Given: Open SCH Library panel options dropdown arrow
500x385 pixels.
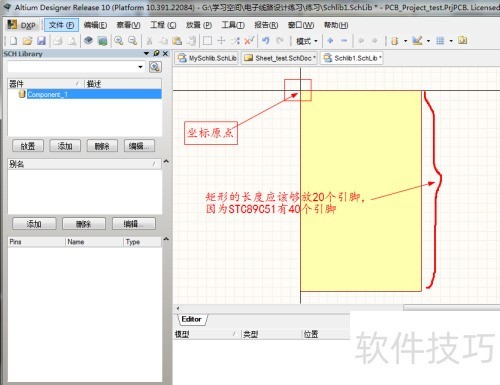Looking at the screenshot, I should coord(146,53).
